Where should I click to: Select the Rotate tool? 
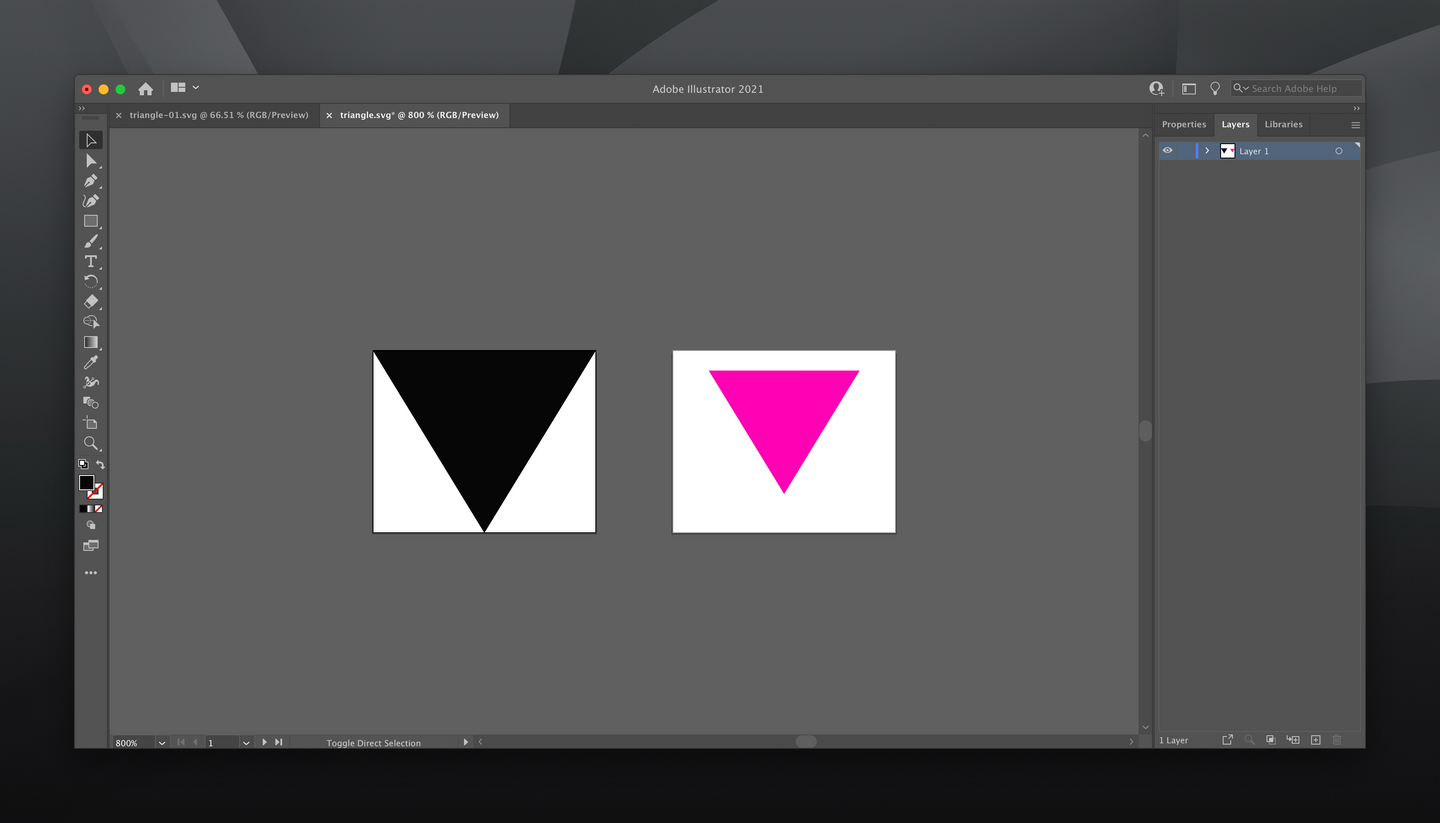coord(91,281)
